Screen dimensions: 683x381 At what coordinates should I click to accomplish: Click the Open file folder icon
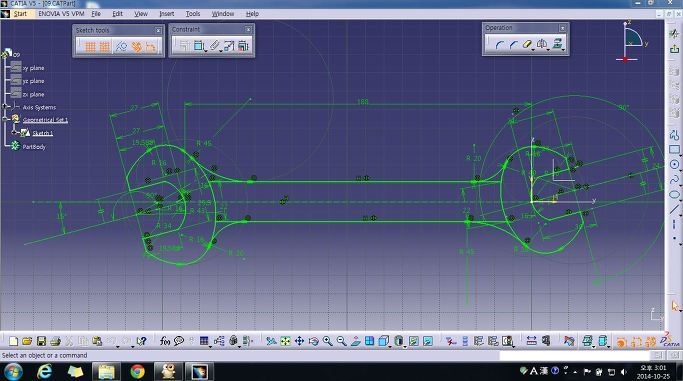click(x=27, y=341)
